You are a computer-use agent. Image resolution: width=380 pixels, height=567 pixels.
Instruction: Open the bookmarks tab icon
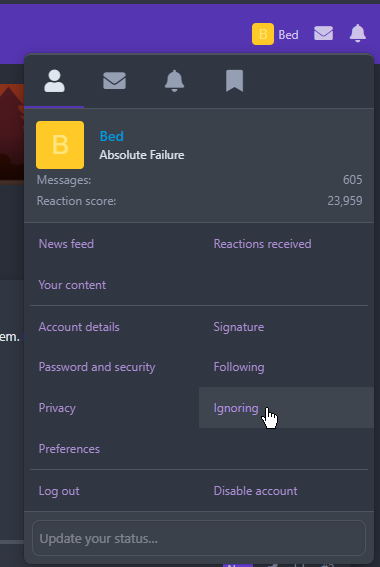click(x=234, y=81)
